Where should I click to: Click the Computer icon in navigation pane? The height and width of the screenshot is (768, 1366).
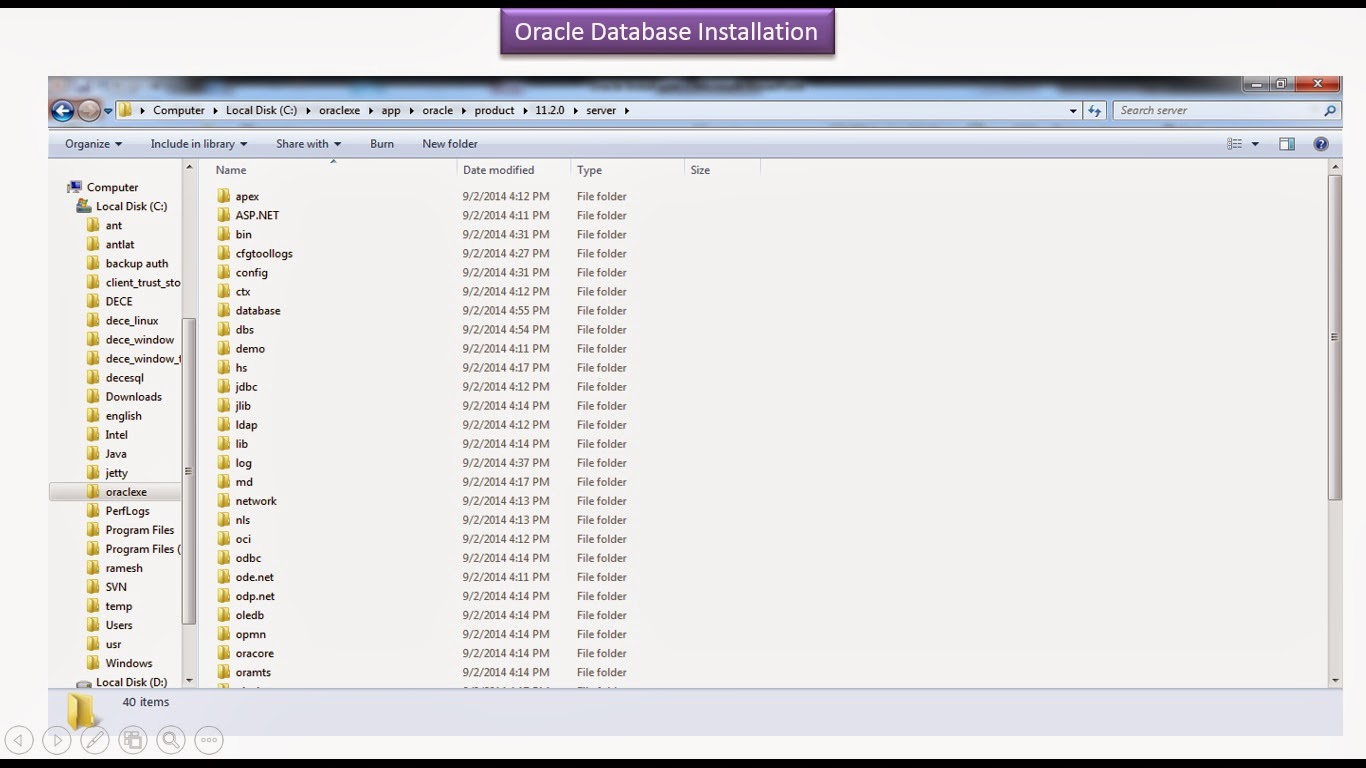74,187
